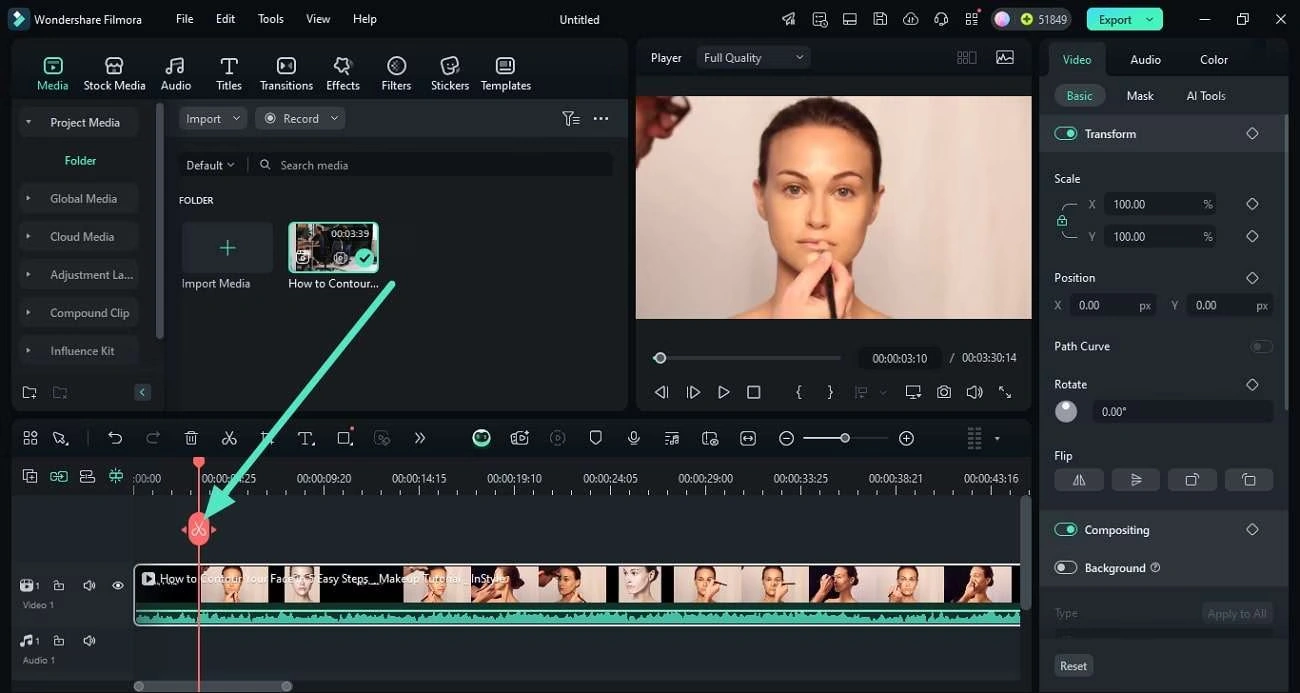Mute the Audio 1 track
This screenshot has width=1300, height=693.
click(89, 640)
